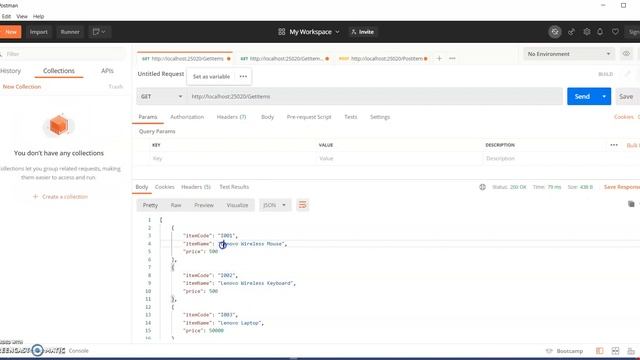The height and width of the screenshot is (360, 640).
Task: Click the New Collection link
Action: point(22,87)
